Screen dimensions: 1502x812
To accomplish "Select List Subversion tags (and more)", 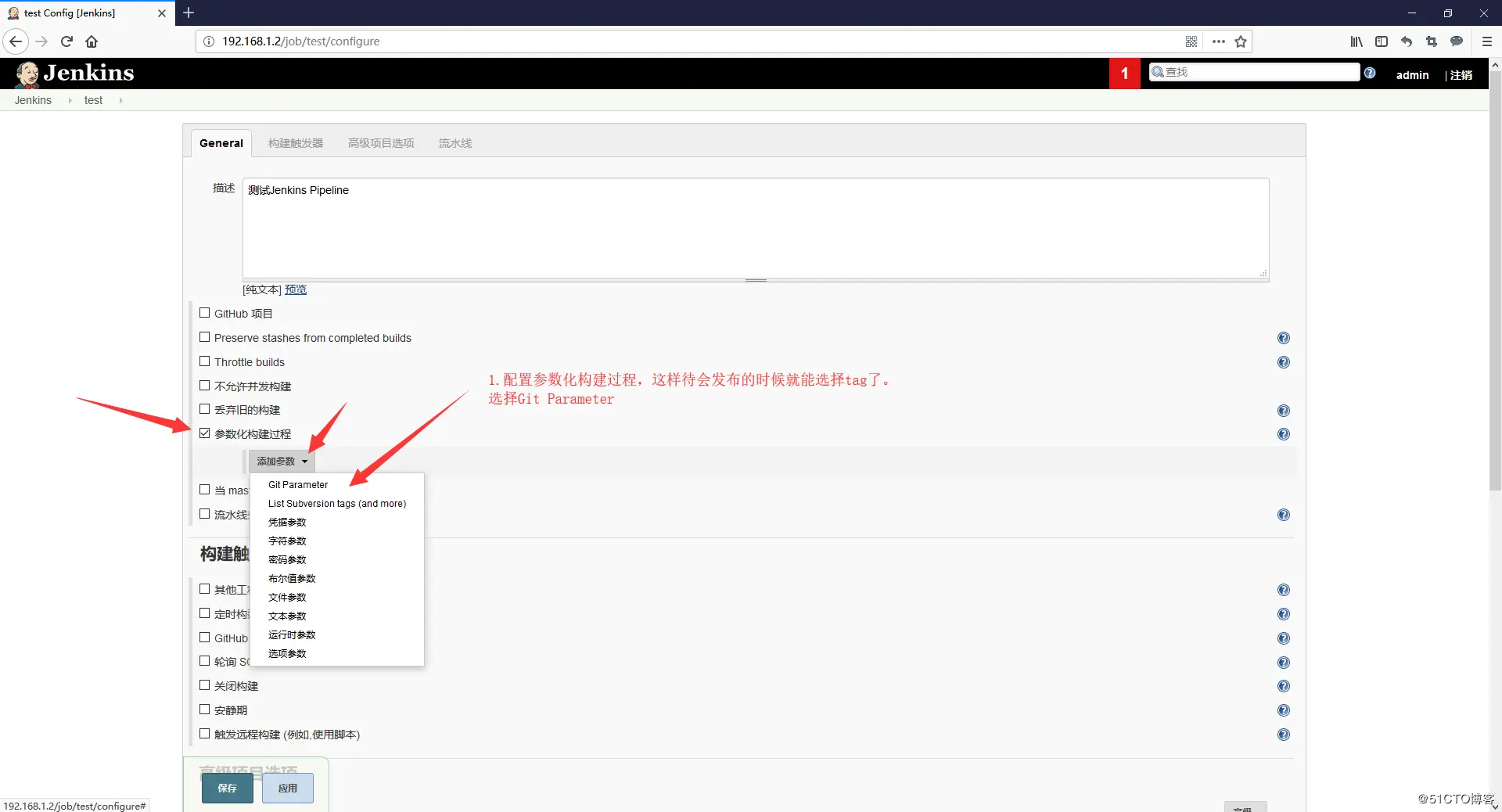I will 337,504.
